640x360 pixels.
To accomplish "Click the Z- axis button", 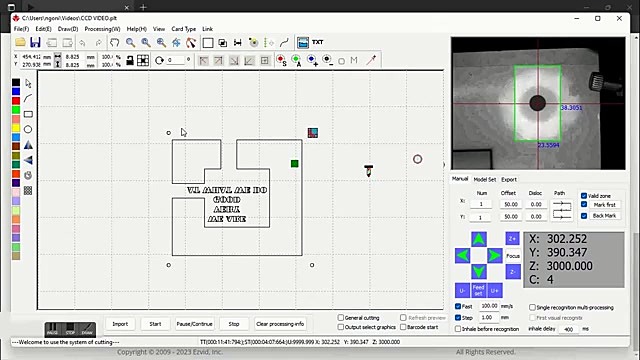I will click(513, 272).
